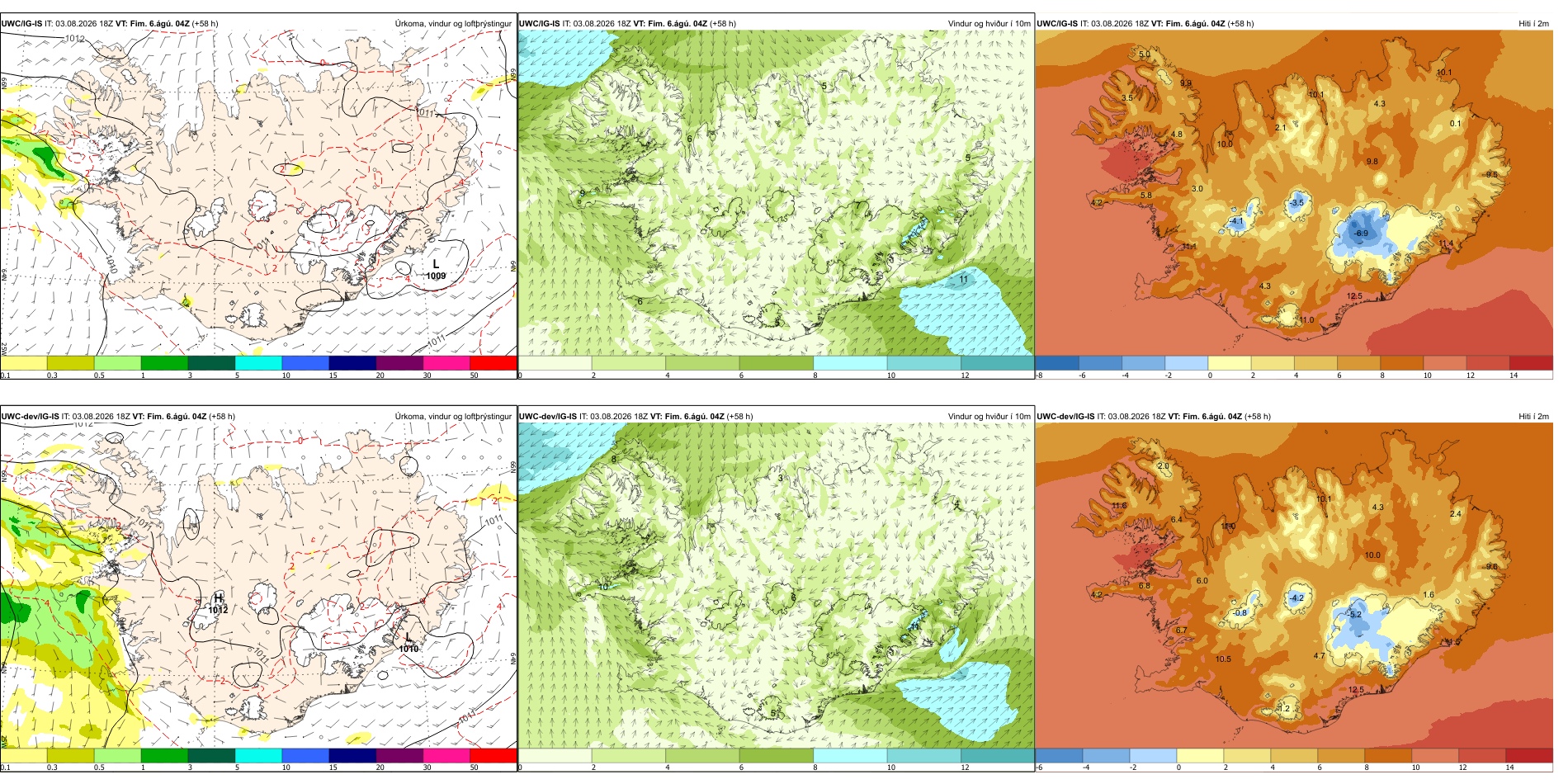The image size is (1568, 784).
Task: Click the '-0.8' temperature value on UWC-dev map
Action: [x=1240, y=613]
